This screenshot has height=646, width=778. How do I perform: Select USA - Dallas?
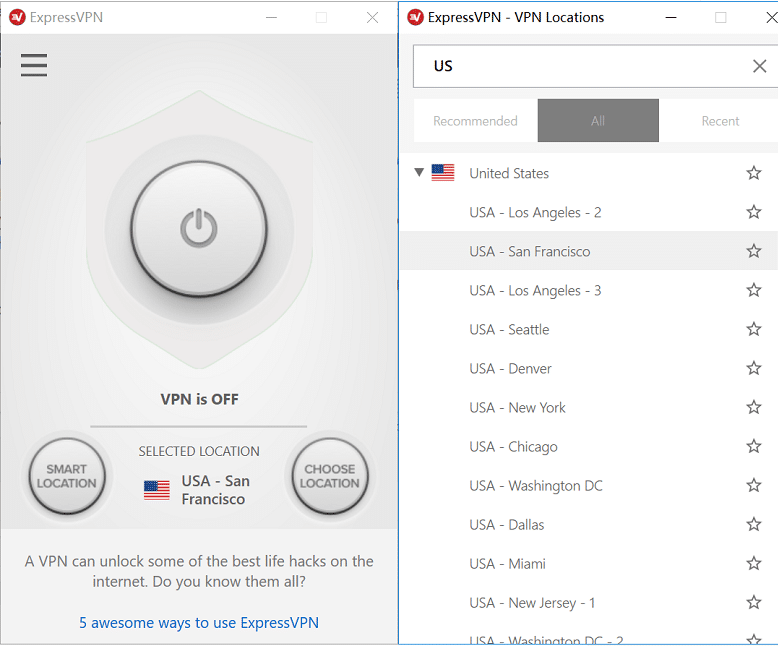[x=589, y=524]
